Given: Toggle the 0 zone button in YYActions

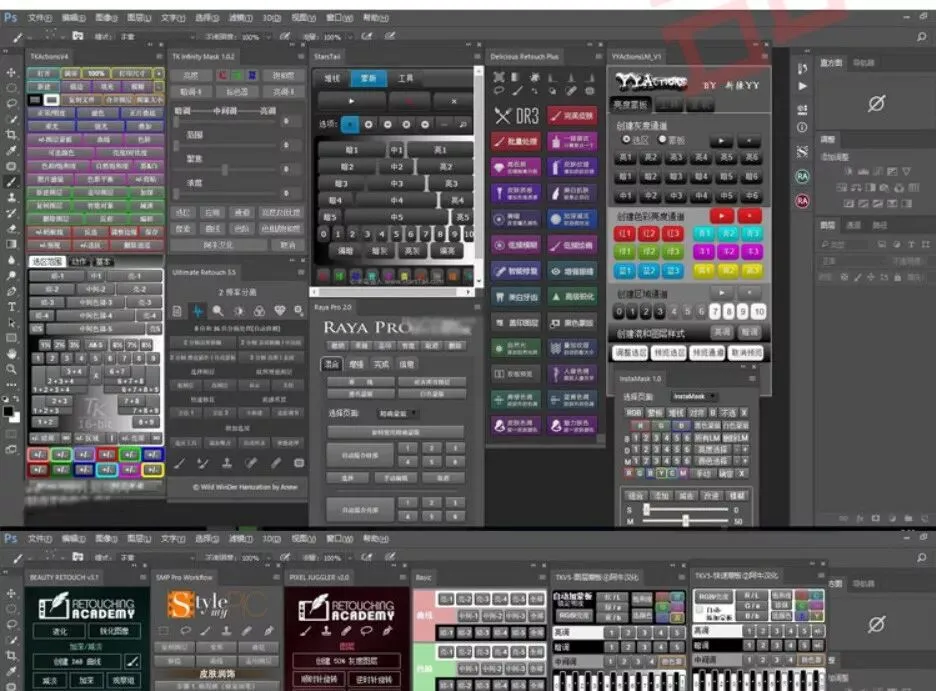Looking at the screenshot, I should pyautogui.click(x=619, y=311).
